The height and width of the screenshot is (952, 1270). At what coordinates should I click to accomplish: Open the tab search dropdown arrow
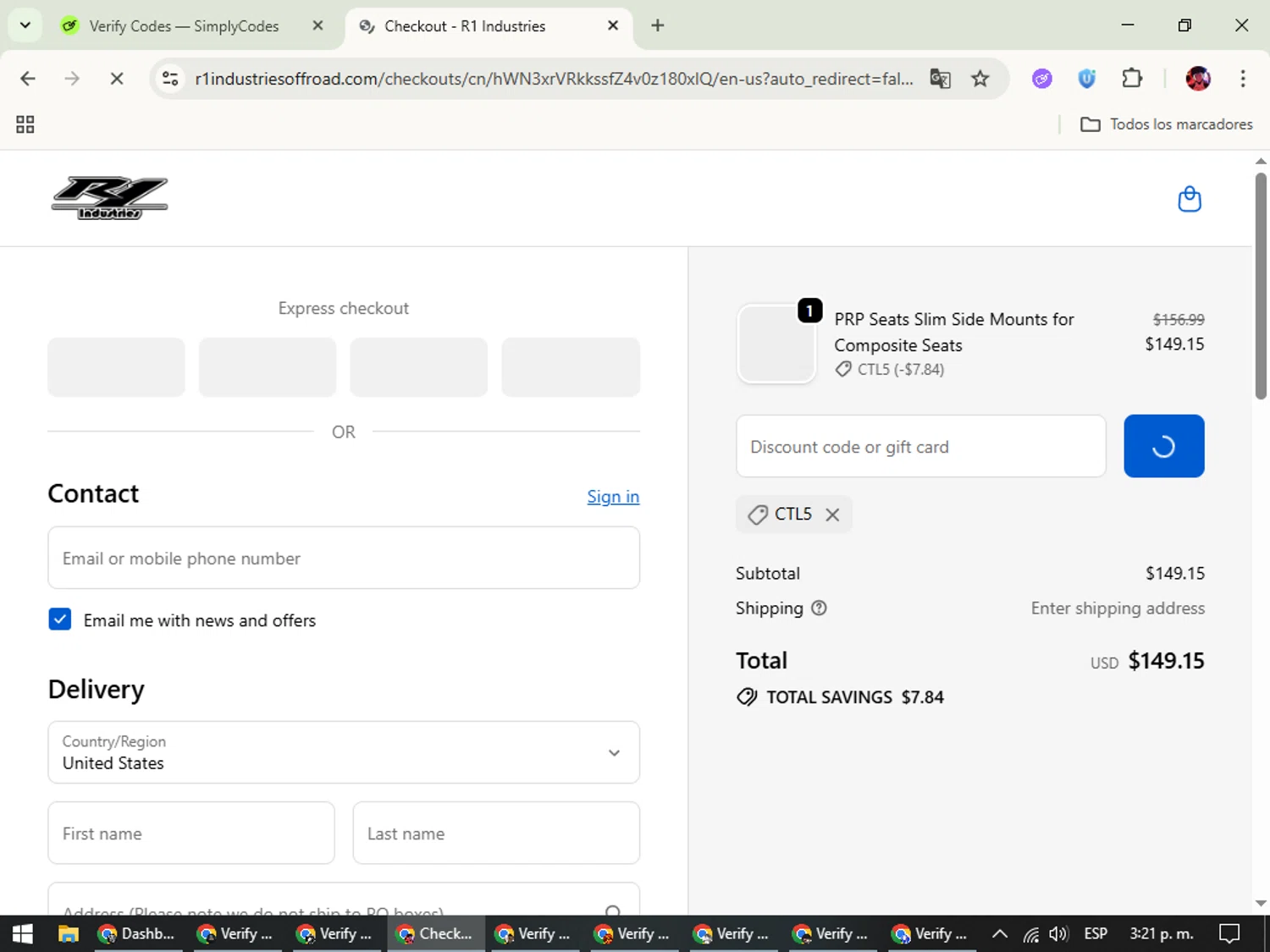tap(25, 25)
